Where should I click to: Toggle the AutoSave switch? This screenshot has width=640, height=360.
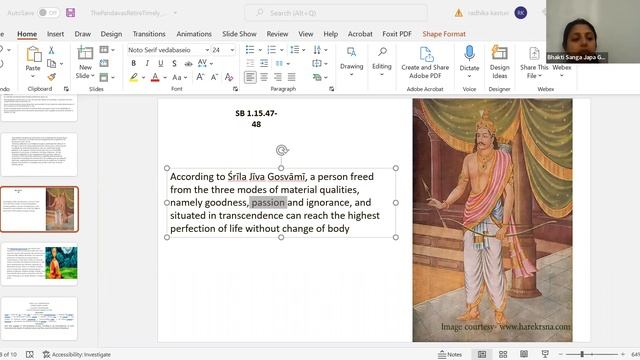[x=48, y=13]
